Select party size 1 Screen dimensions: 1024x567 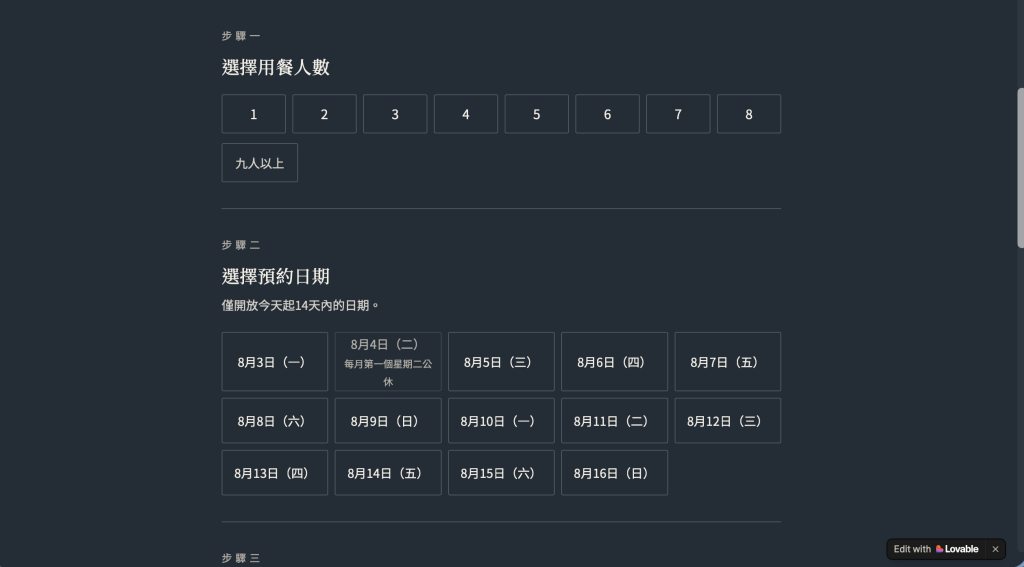coord(253,114)
